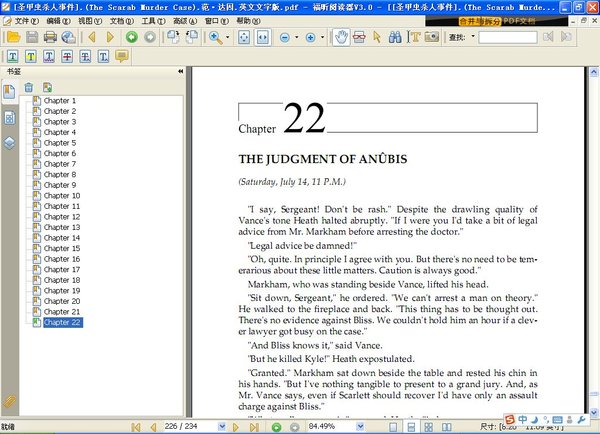Click the zoom out minus button

pyautogui.click(x=285, y=37)
